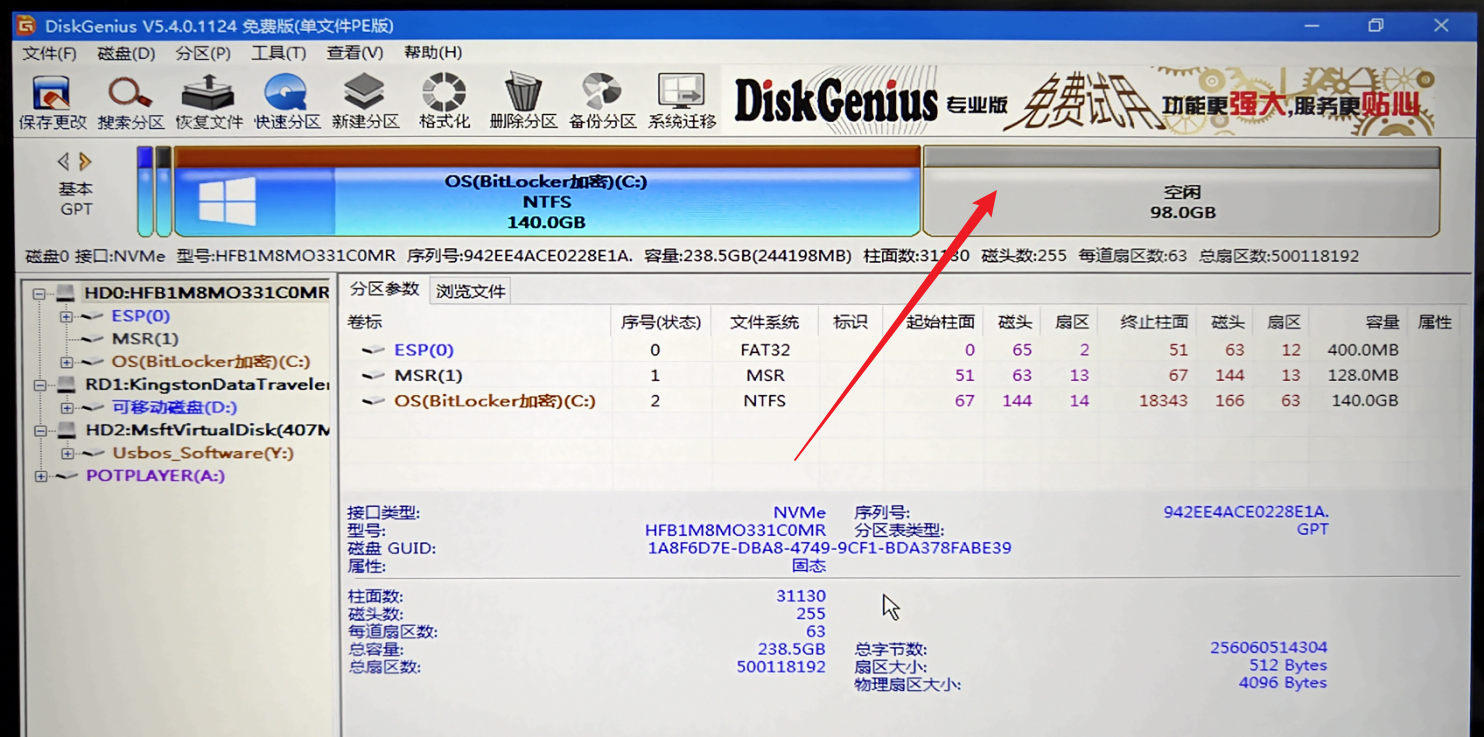The height and width of the screenshot is (737, 1484).
Task: Select RD1:KingstonDataTraveler disk in tree
Action: point(207,385)
